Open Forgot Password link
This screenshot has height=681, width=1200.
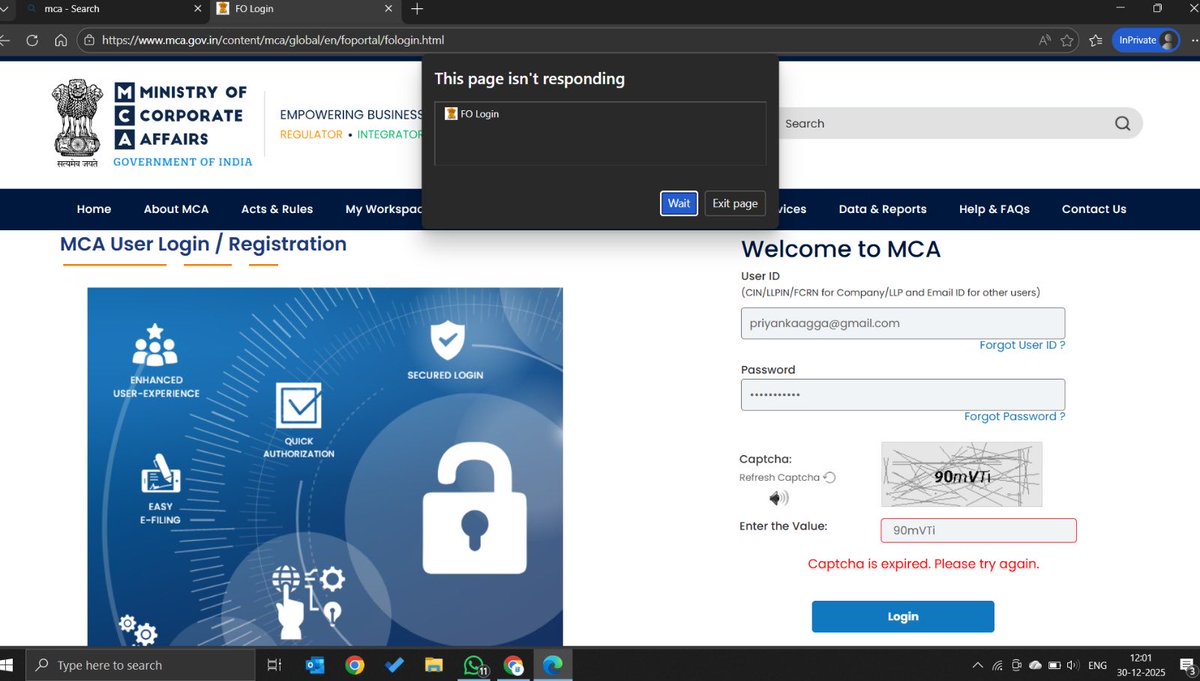[x=1014, y=416]
